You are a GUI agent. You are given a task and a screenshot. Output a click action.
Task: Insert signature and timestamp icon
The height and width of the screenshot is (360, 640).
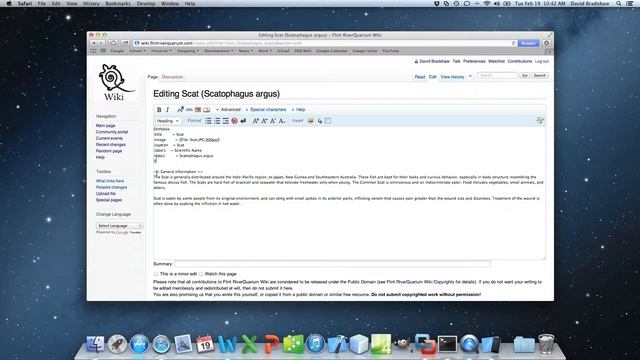[x=180, y=109]
